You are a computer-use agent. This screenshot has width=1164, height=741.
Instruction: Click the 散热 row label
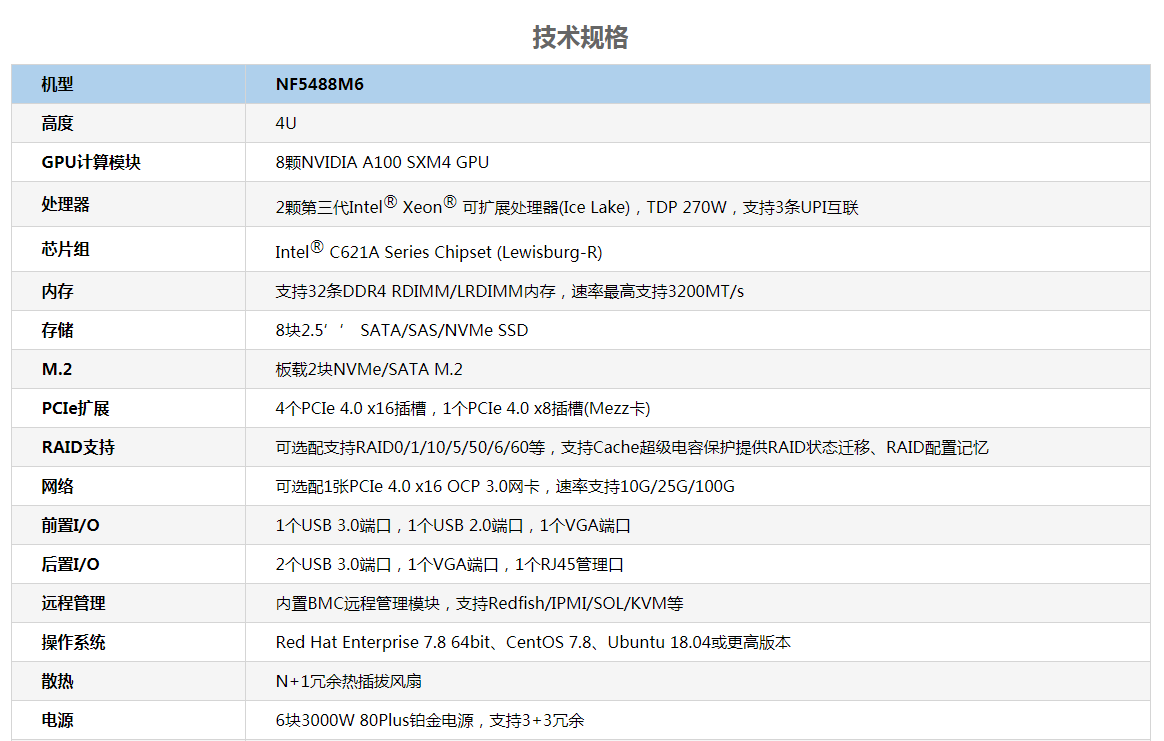pyautogui.click(x=57, y=682)
